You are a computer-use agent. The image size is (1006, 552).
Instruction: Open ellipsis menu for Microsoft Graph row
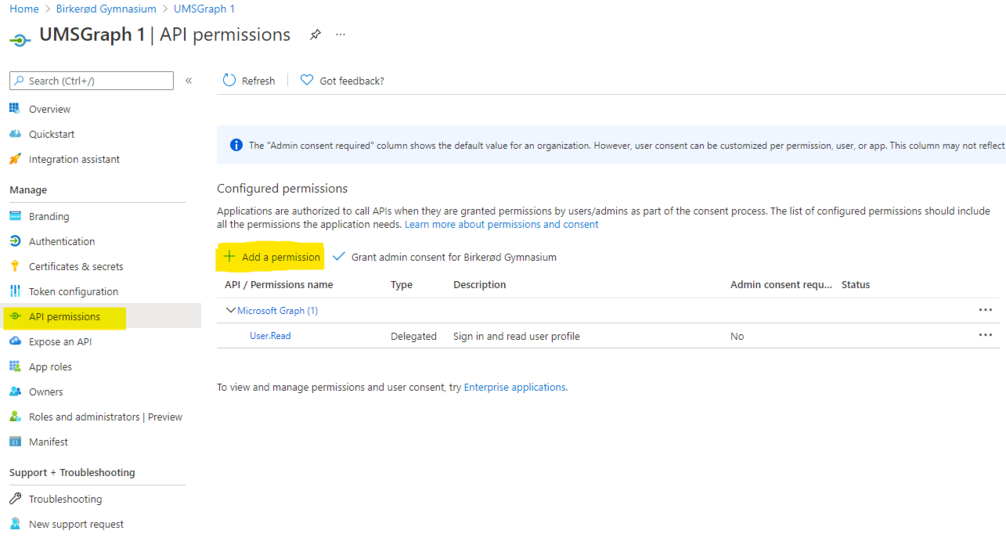pos(985,311)
